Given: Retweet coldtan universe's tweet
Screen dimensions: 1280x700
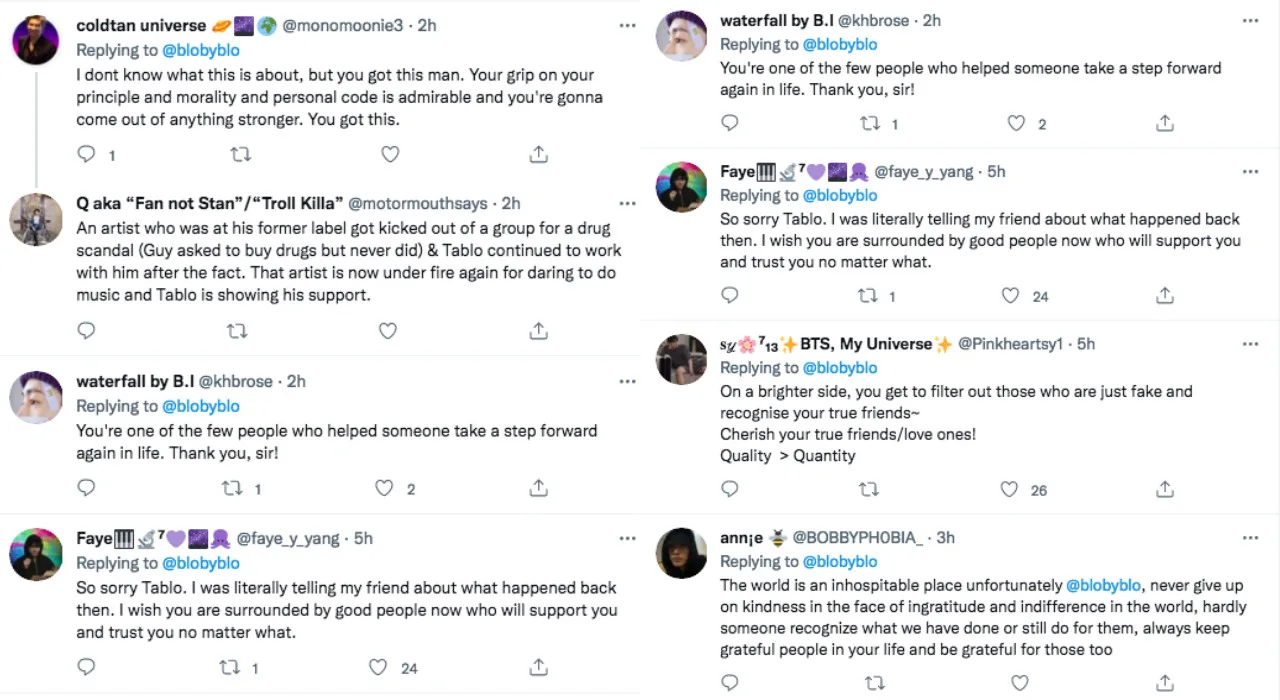Looking at the screenshot, I should (240, 154).
